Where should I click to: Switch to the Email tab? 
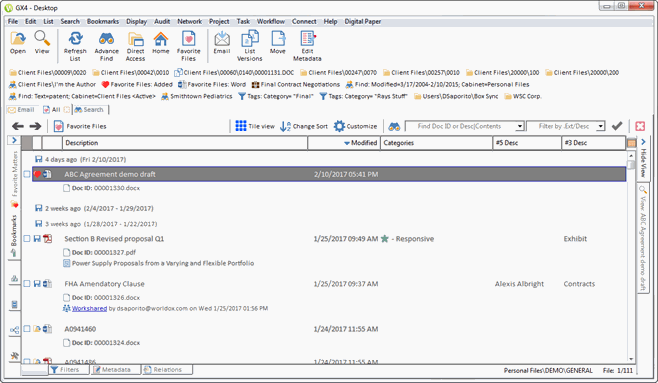21,109
